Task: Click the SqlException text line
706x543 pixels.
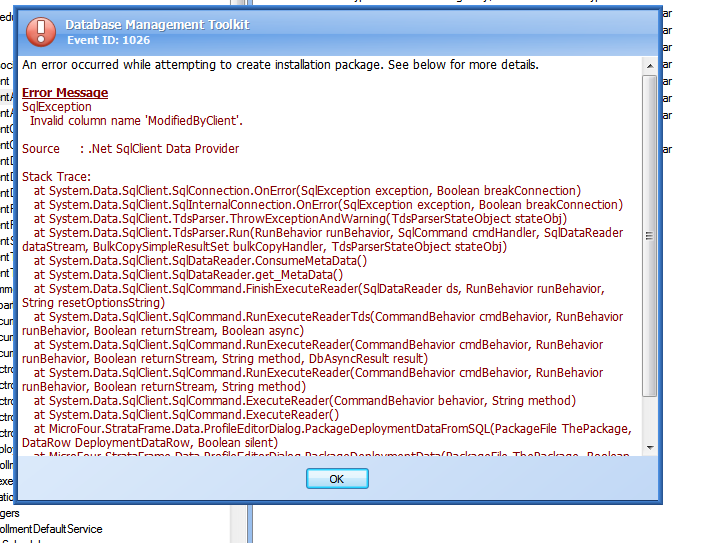Action: pyautogui.click(x=57, y=106)
